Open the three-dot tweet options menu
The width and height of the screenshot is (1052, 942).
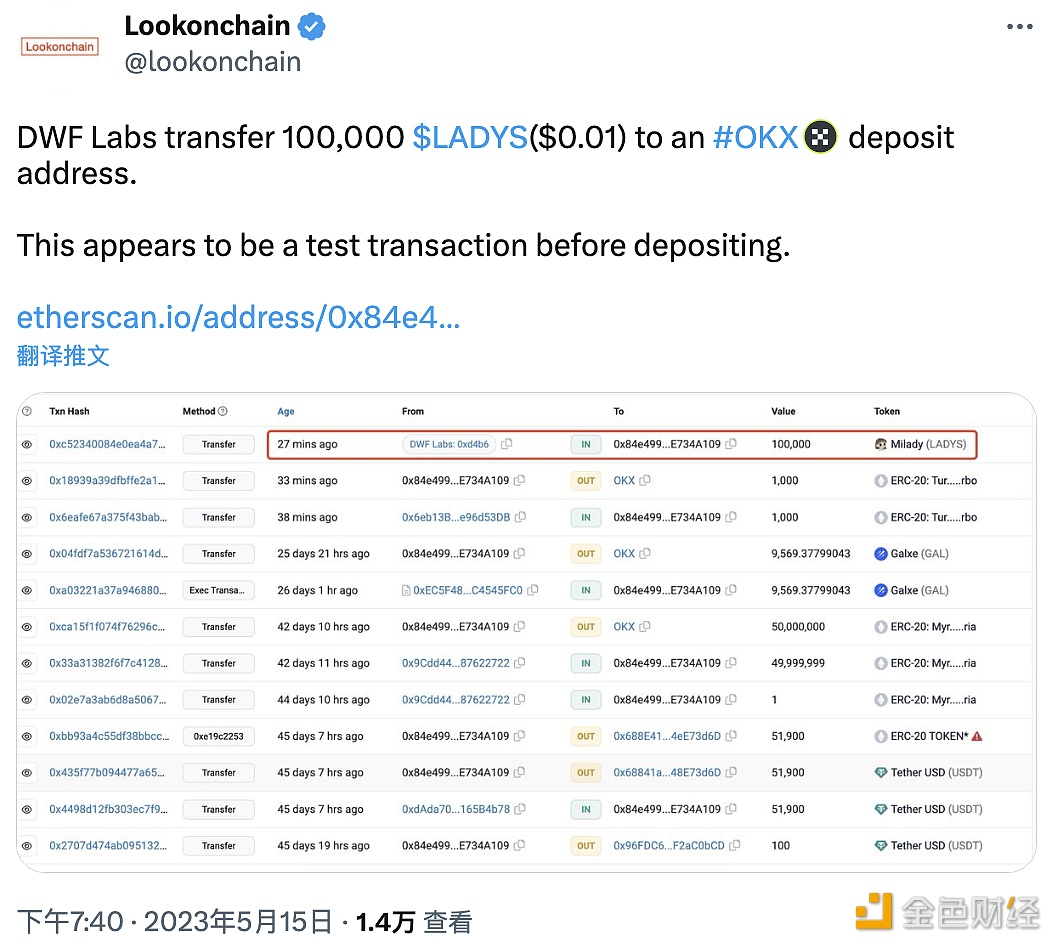(1019, 27)
